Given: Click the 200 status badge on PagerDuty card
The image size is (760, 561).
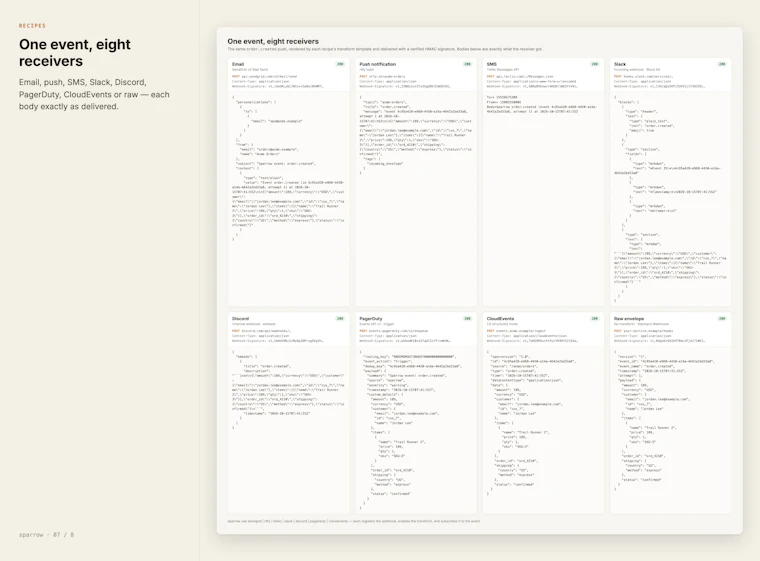Looking at the screenshot, I should tap(467, 319).
